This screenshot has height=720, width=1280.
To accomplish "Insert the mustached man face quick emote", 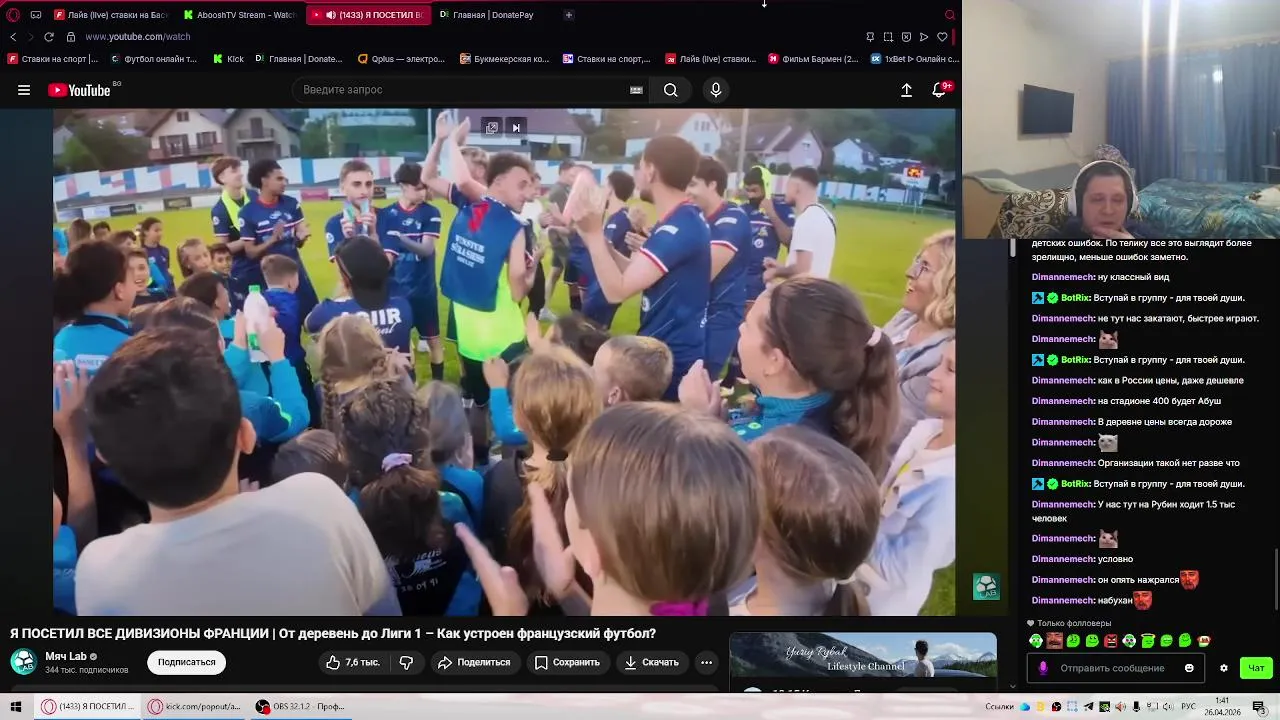I will [x=1054, y=641].
